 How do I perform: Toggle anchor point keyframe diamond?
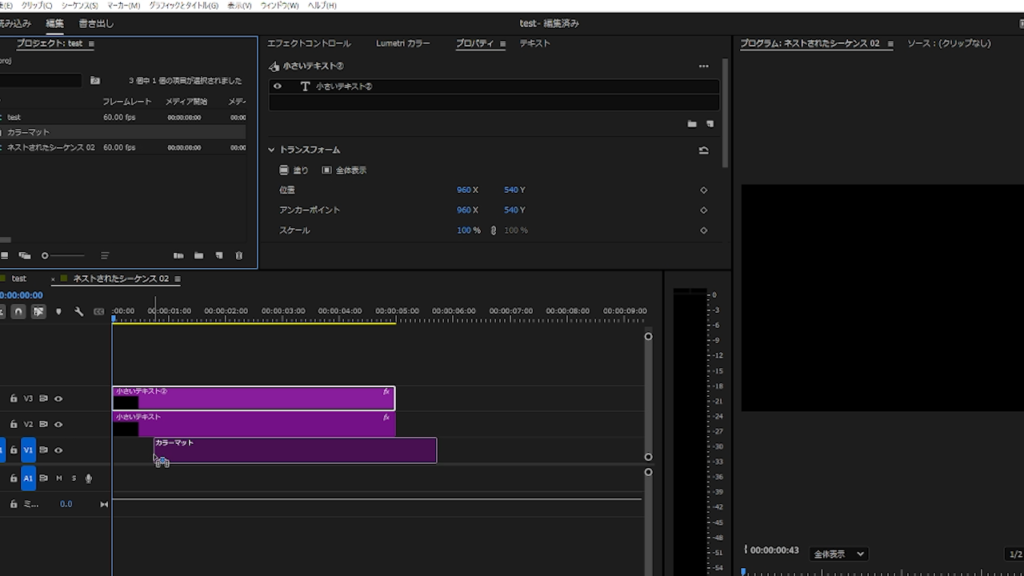coord(703,210)
